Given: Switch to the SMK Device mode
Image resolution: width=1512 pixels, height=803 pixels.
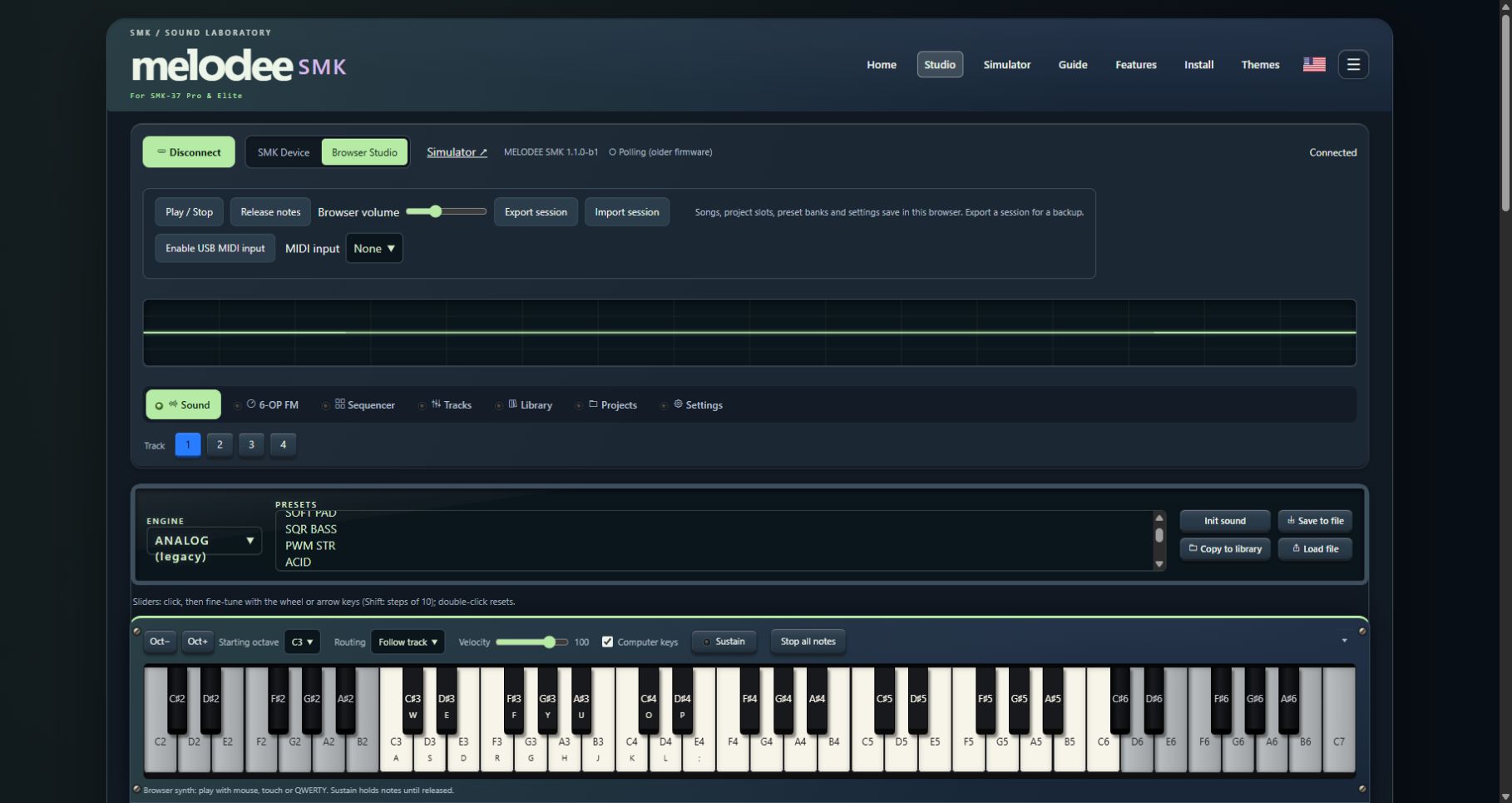Looking at the screenshot, I should point(284,152).
